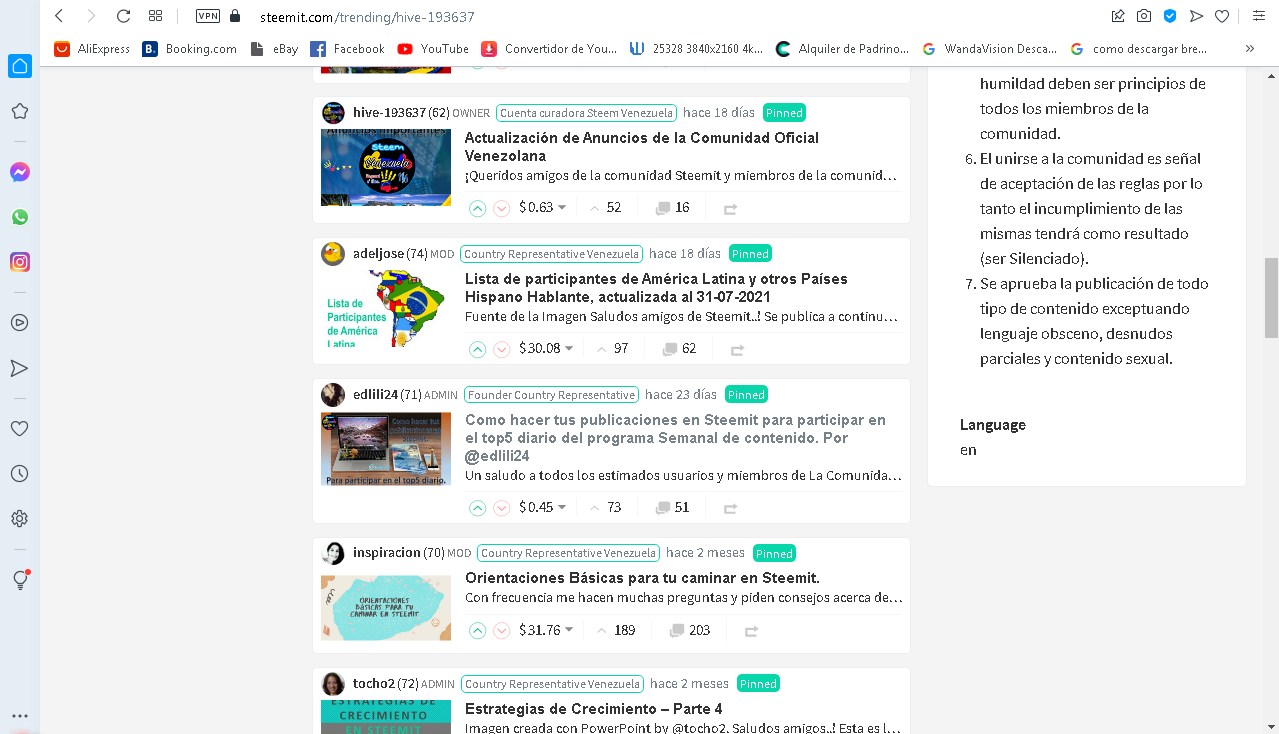Viewport: 1279px width, 734px height.
Task: Open the sidebar lightbulb tips icon
Action: tap(19, 580)
